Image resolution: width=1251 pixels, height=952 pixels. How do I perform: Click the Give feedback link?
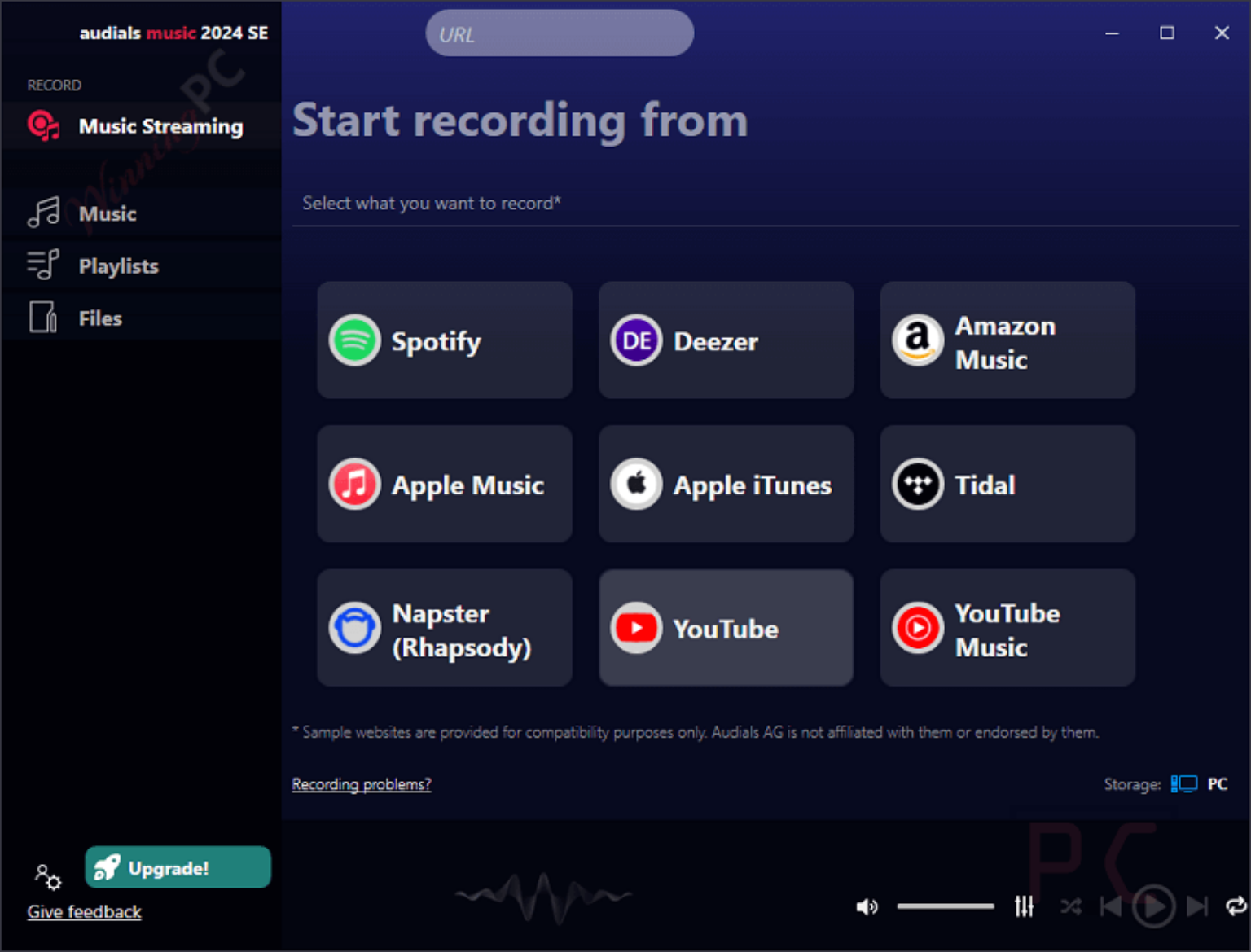(84, 912)
